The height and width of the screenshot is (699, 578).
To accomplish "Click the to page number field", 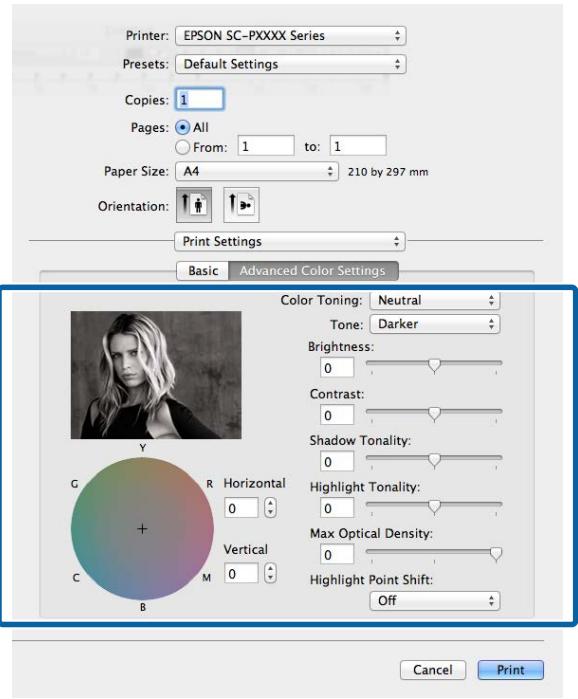I will tap(358, 146).
